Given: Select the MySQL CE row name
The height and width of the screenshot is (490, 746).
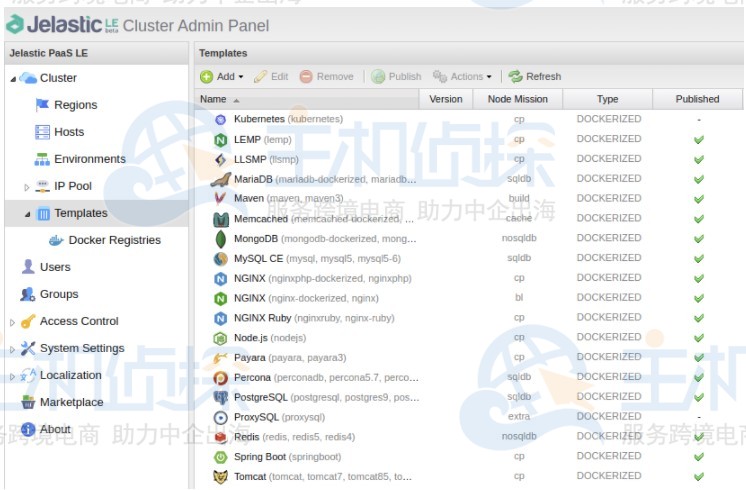Looking at the screenshot, I should tap(317, 259).
